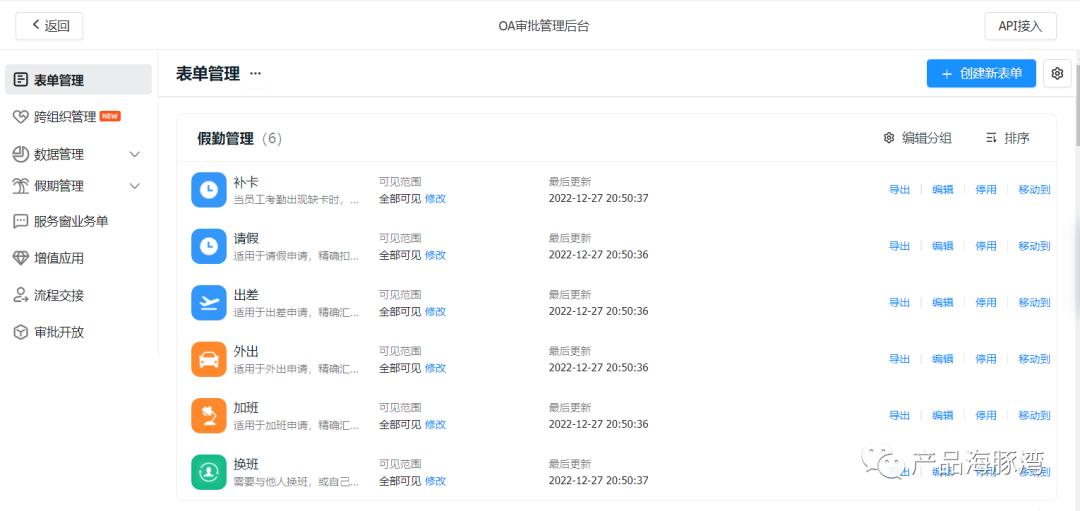Click 排序 in group header

(1008, 138)
